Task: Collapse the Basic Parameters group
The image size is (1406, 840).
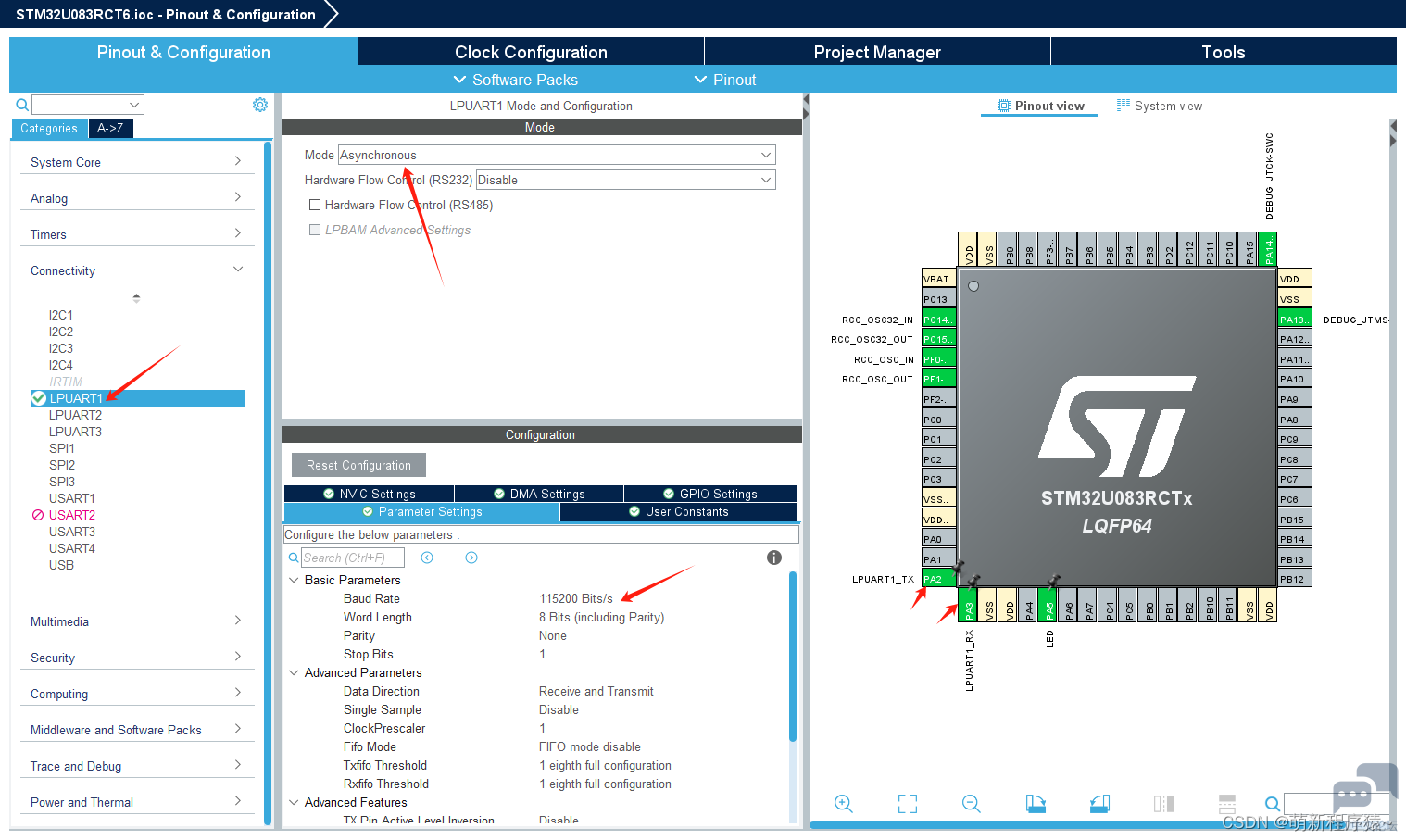Action: click(x=295, y=581)
